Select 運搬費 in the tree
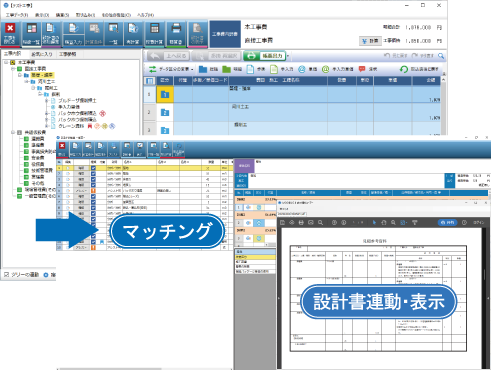 [38, 139]
